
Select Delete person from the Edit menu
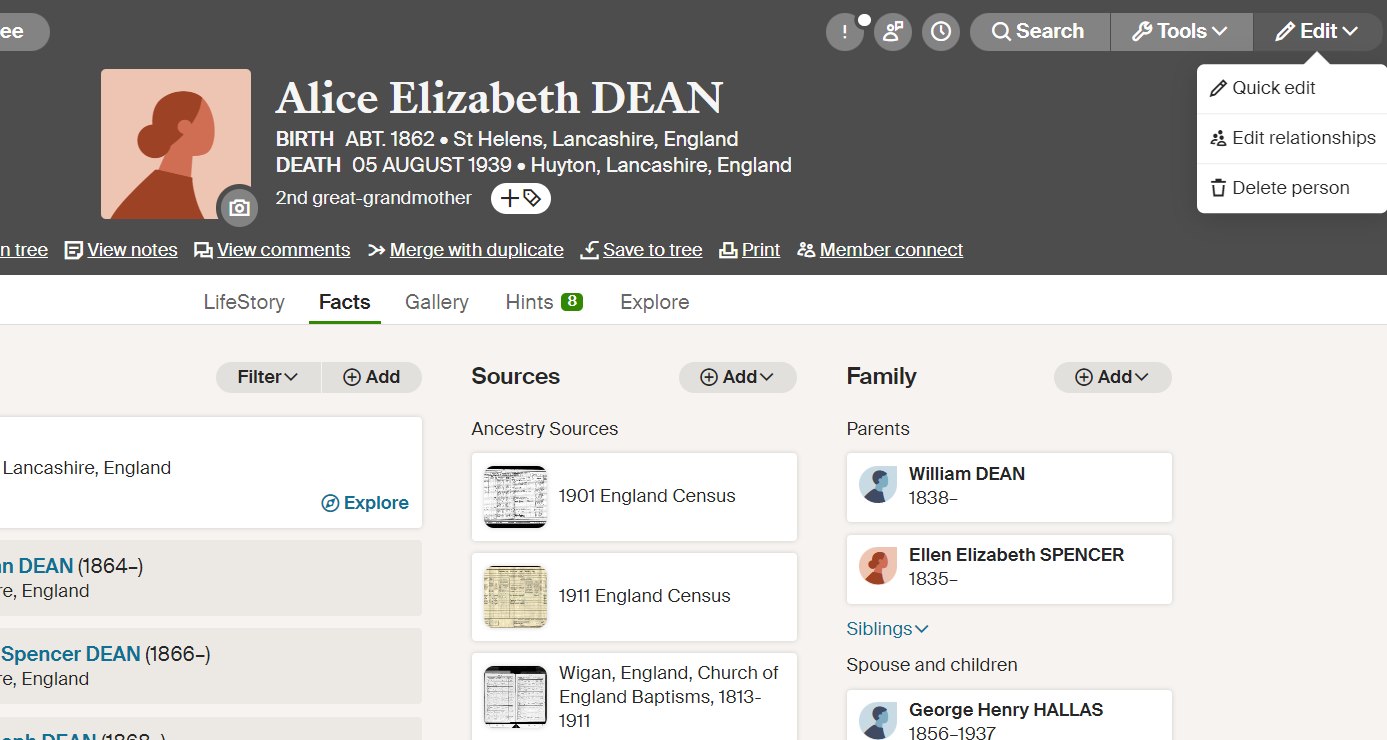(1289, 187)
